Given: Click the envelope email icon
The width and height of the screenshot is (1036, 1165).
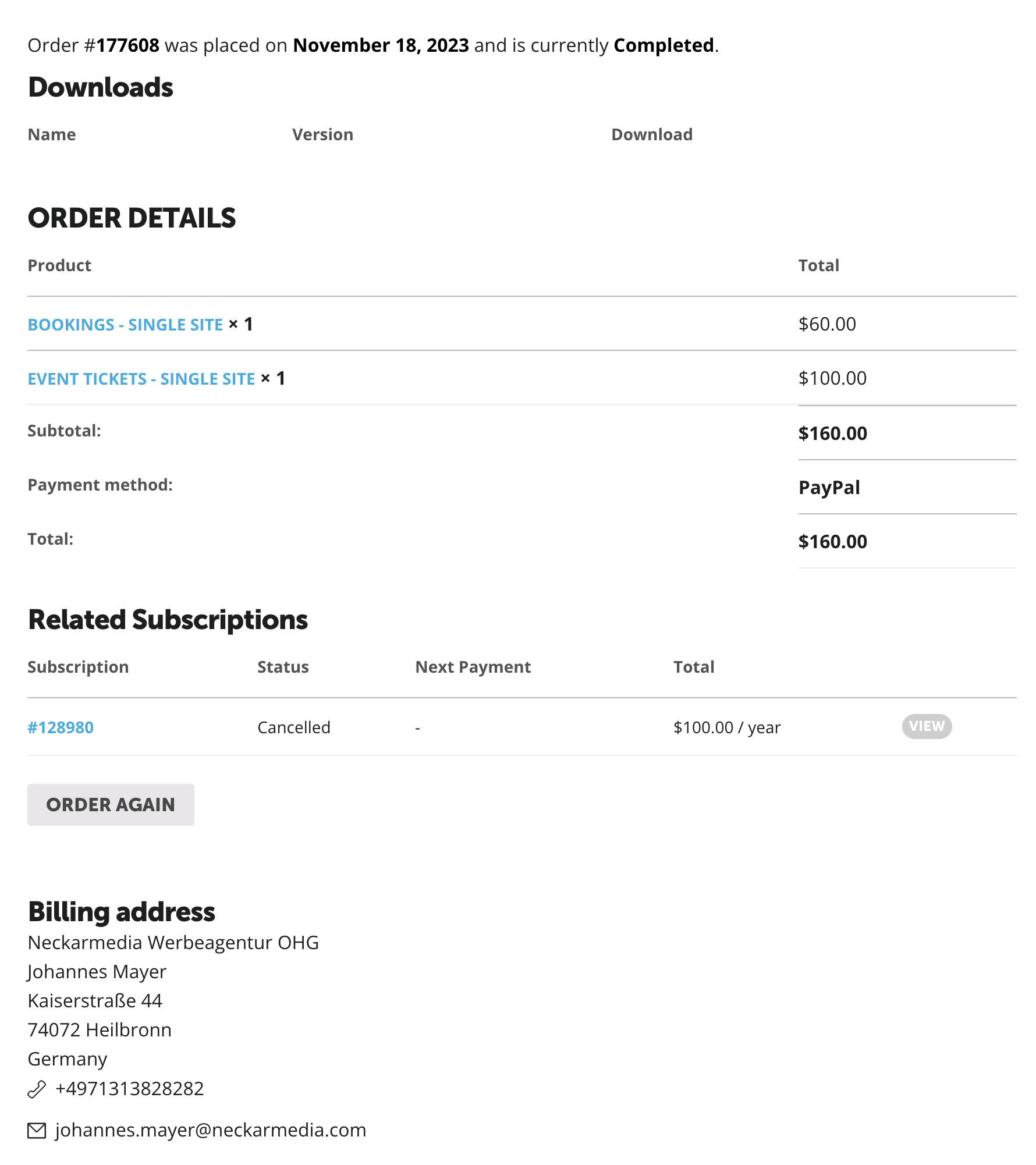Looking at the screenshot, I should click(37, 1131).
